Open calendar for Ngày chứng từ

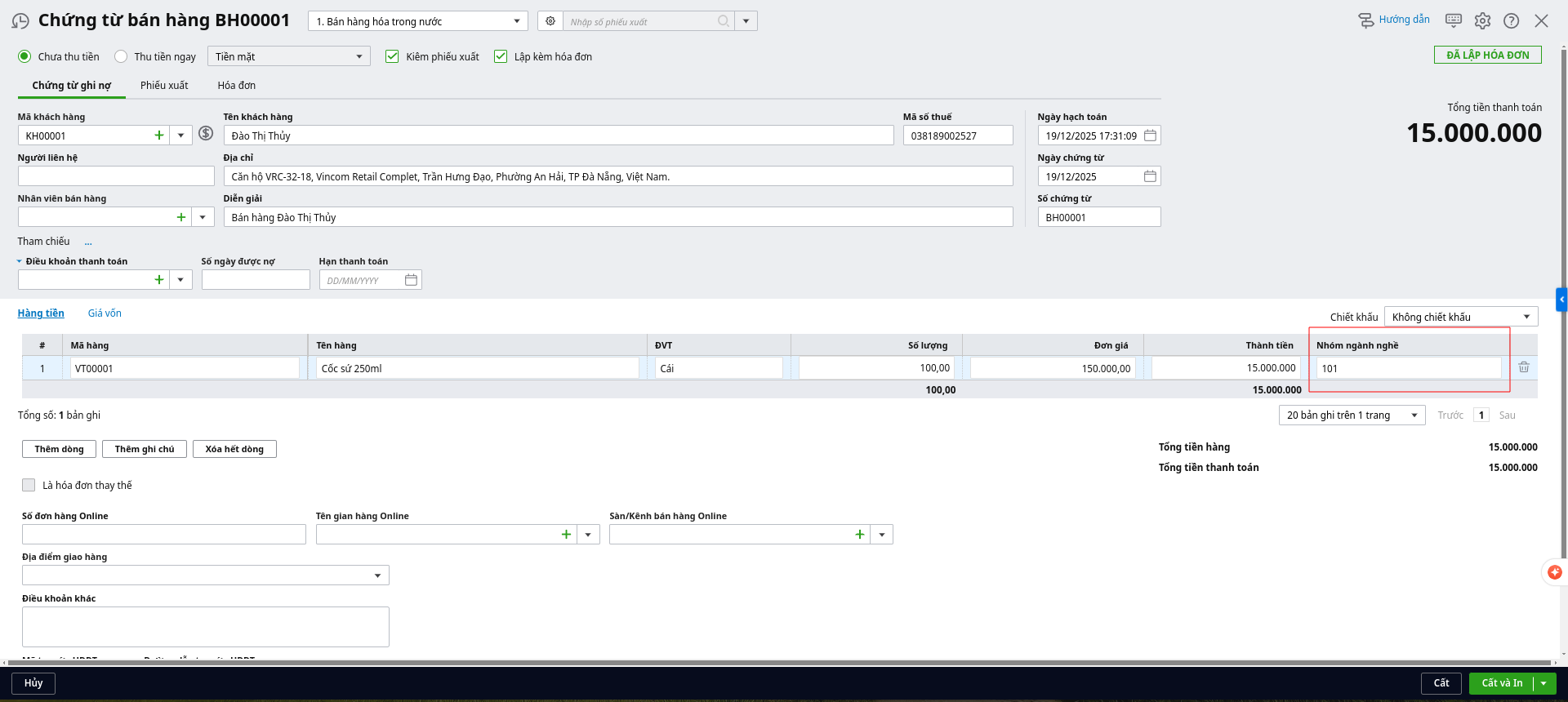pos(1150,176)
